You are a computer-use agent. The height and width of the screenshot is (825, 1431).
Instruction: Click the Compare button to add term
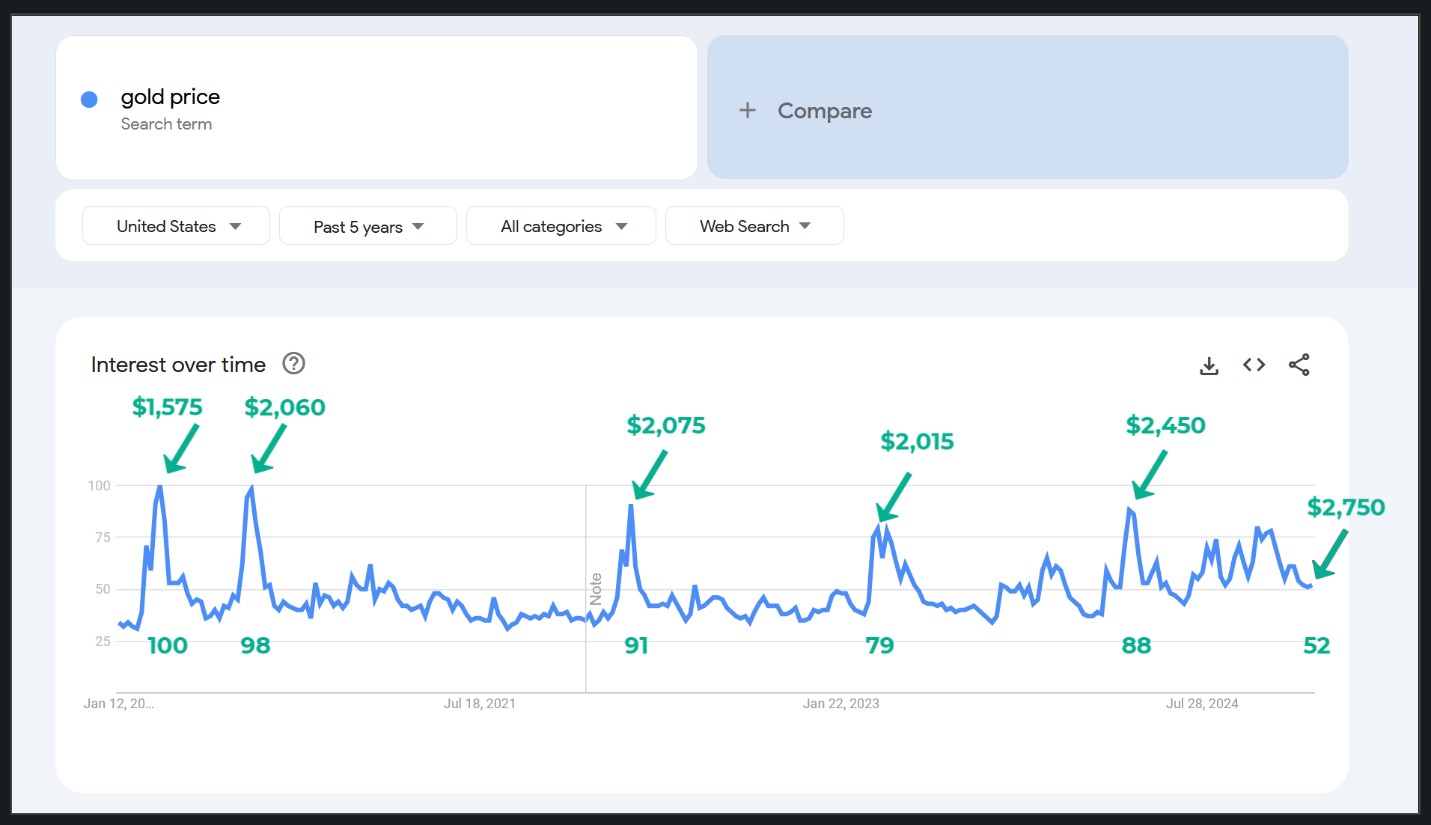(1027, 108)
